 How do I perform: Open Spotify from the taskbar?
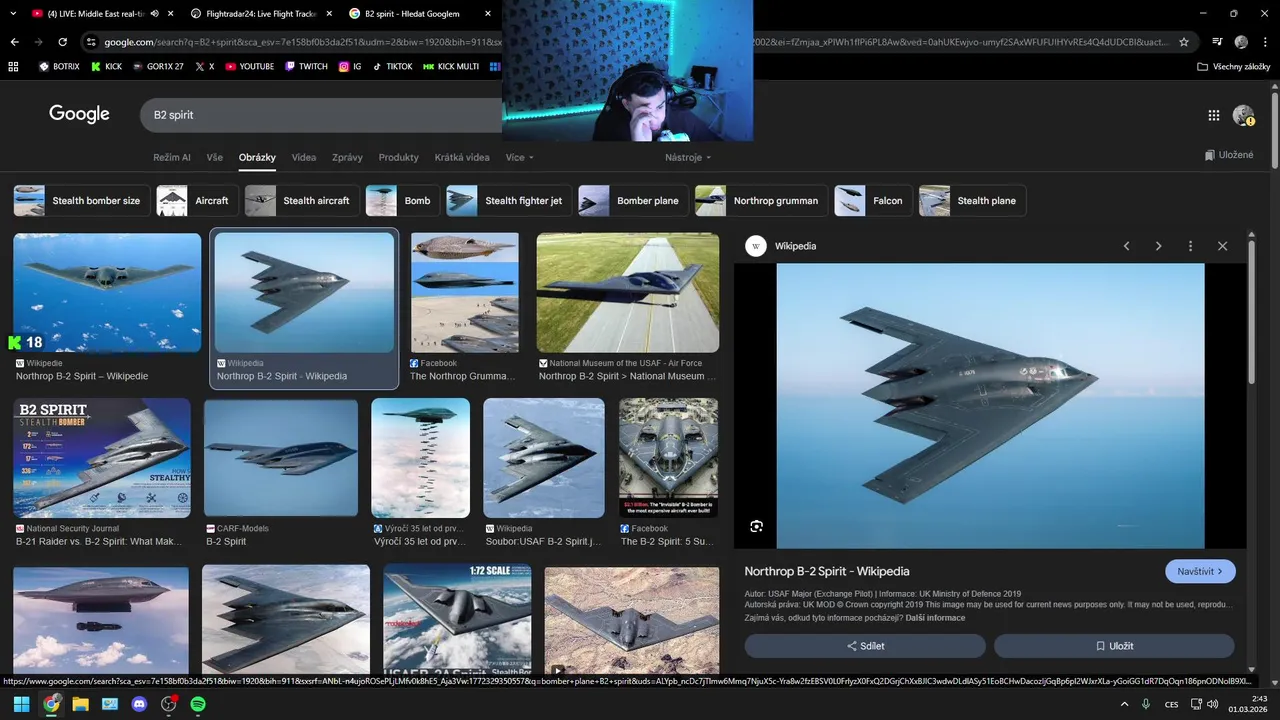click(198, 704)
